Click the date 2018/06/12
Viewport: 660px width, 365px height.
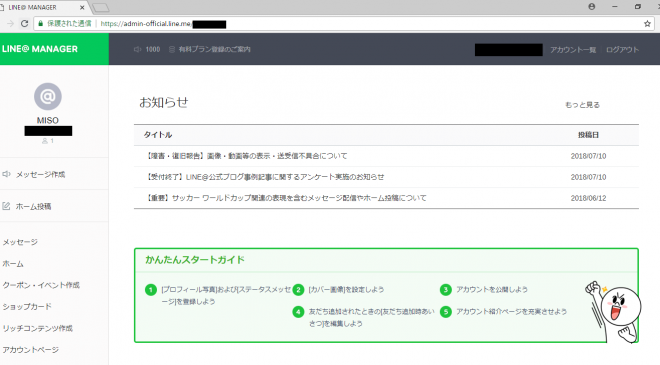(x=588, y=198)
